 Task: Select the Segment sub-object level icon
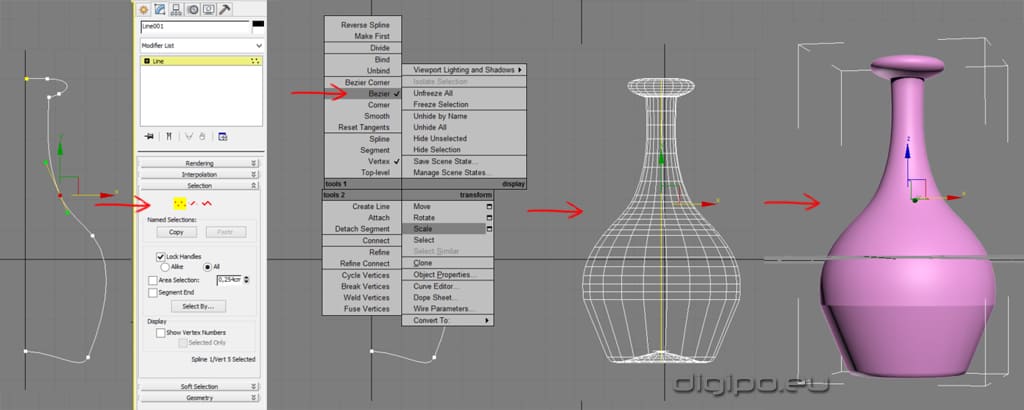point(195,204)
